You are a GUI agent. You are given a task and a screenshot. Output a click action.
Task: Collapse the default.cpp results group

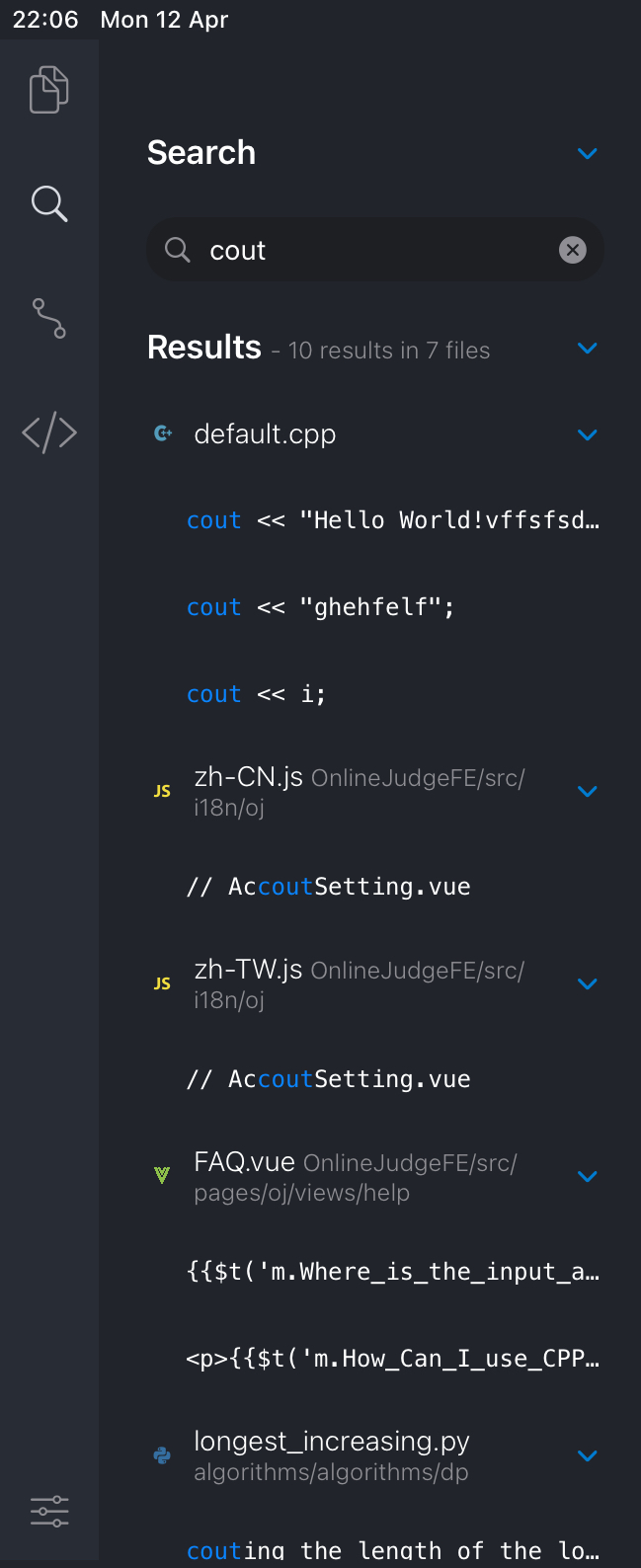tap(588, 434)
